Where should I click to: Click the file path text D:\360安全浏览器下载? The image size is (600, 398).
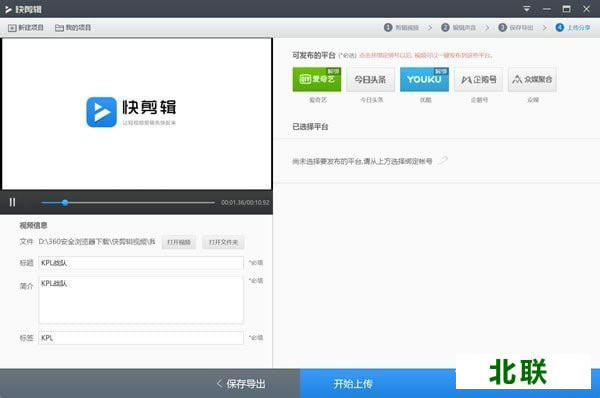(97, 241)
